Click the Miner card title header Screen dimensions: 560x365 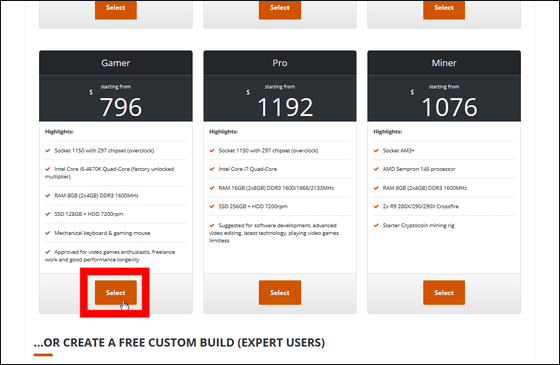444,63
